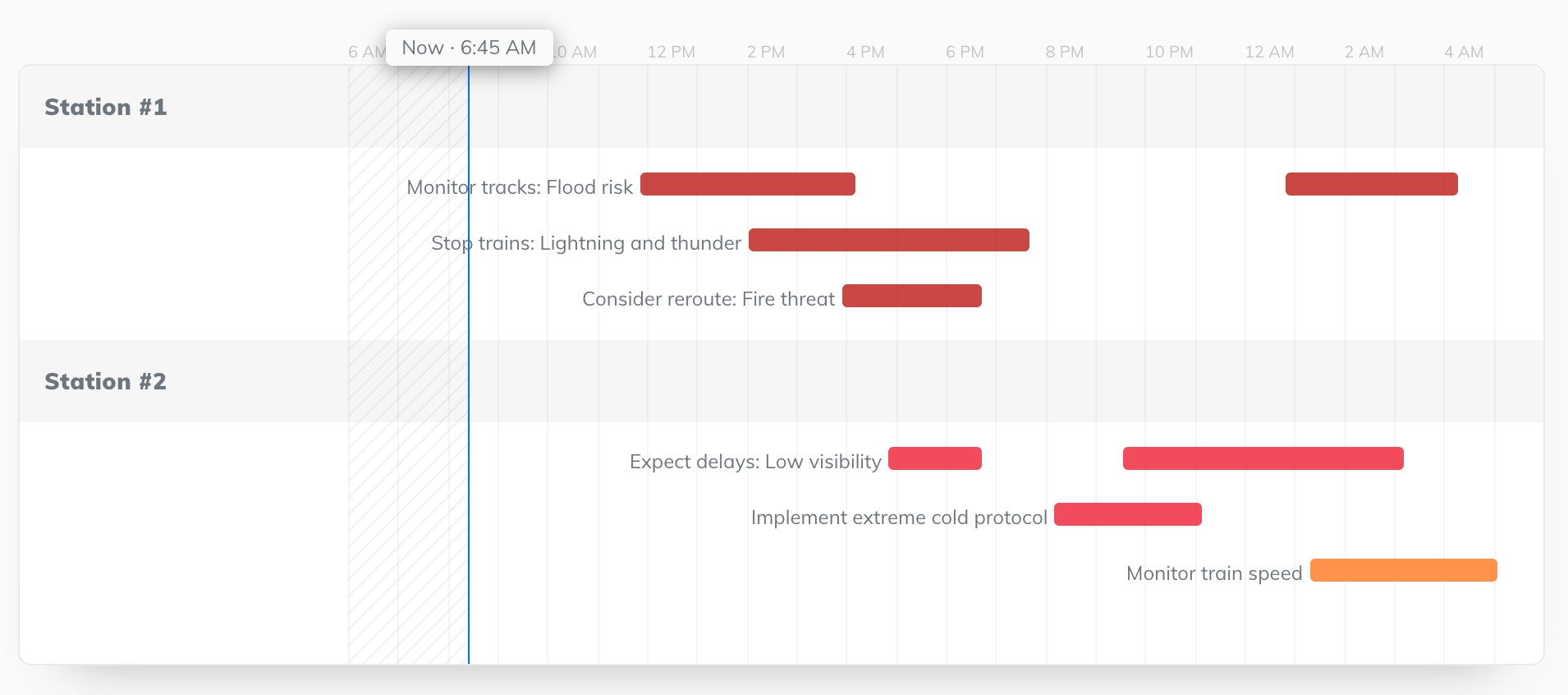Select the "Monitor train speed" text label
1568x695 pixels.
click(1214, 573)
